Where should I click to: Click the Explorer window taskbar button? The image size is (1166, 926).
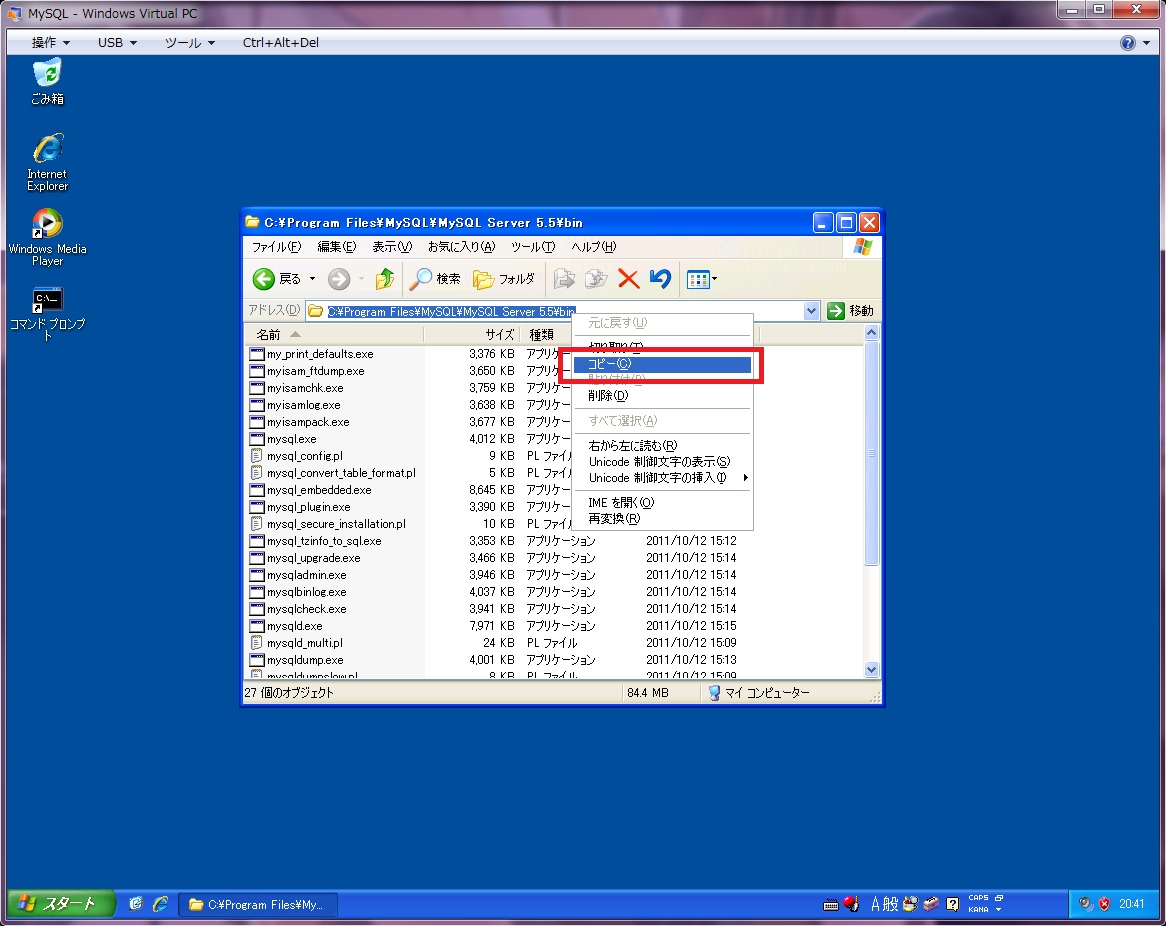[x=257, y=904]
